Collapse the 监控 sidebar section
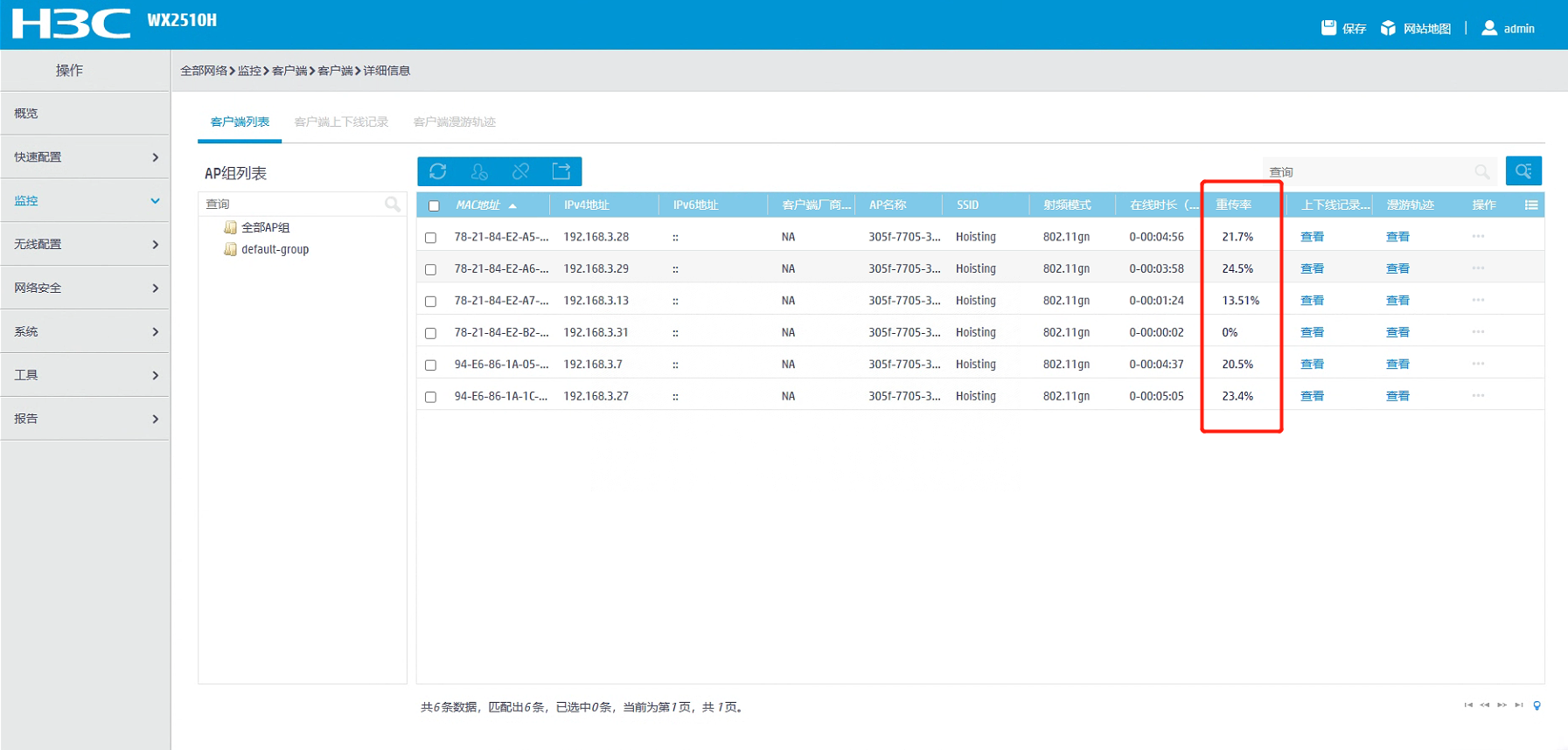Image resolution: width=1568 pixels, height=750 pixels. pos(85,201)
